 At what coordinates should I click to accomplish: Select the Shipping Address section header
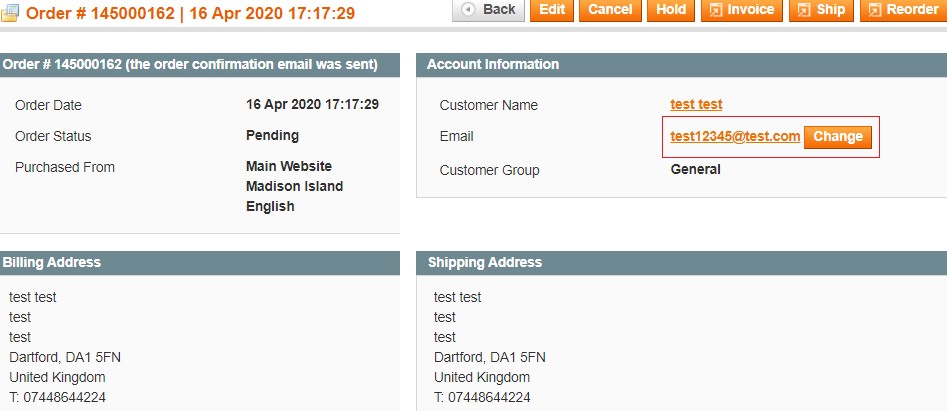(x=485, y=263)
